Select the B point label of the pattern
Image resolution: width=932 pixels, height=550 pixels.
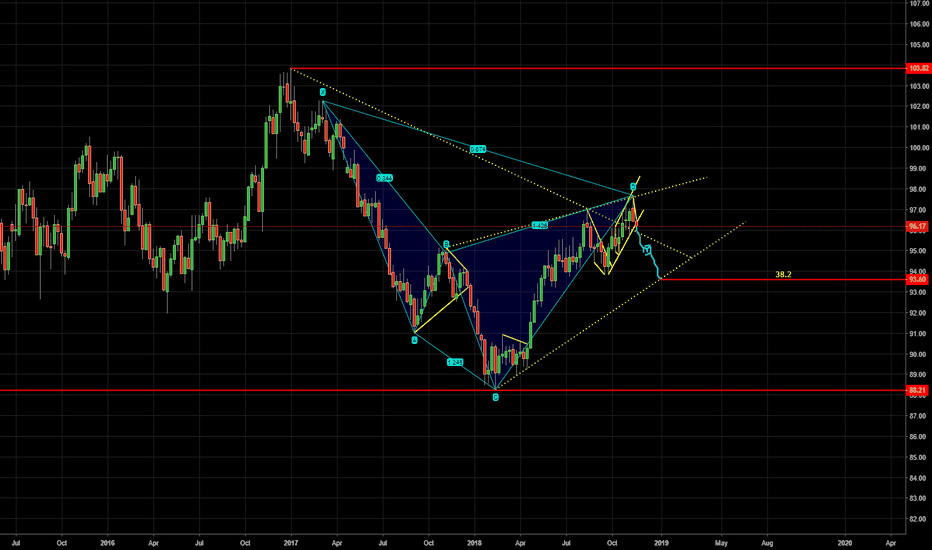(446, 244)
